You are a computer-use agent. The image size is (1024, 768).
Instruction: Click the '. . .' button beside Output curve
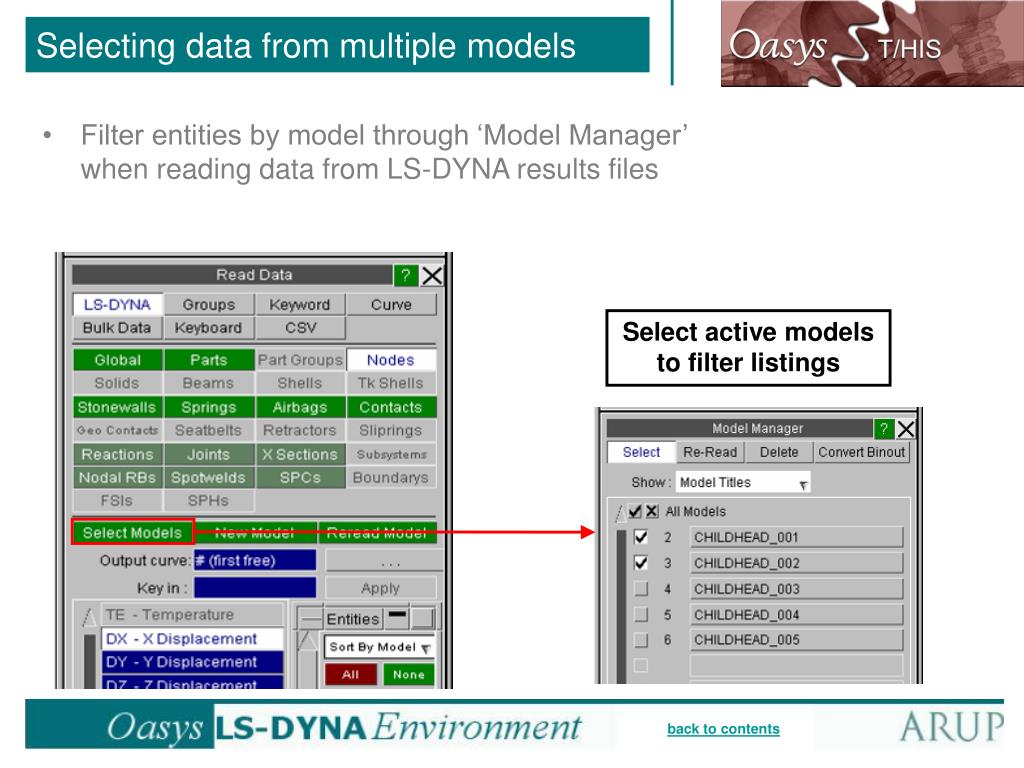pos(380,561)
